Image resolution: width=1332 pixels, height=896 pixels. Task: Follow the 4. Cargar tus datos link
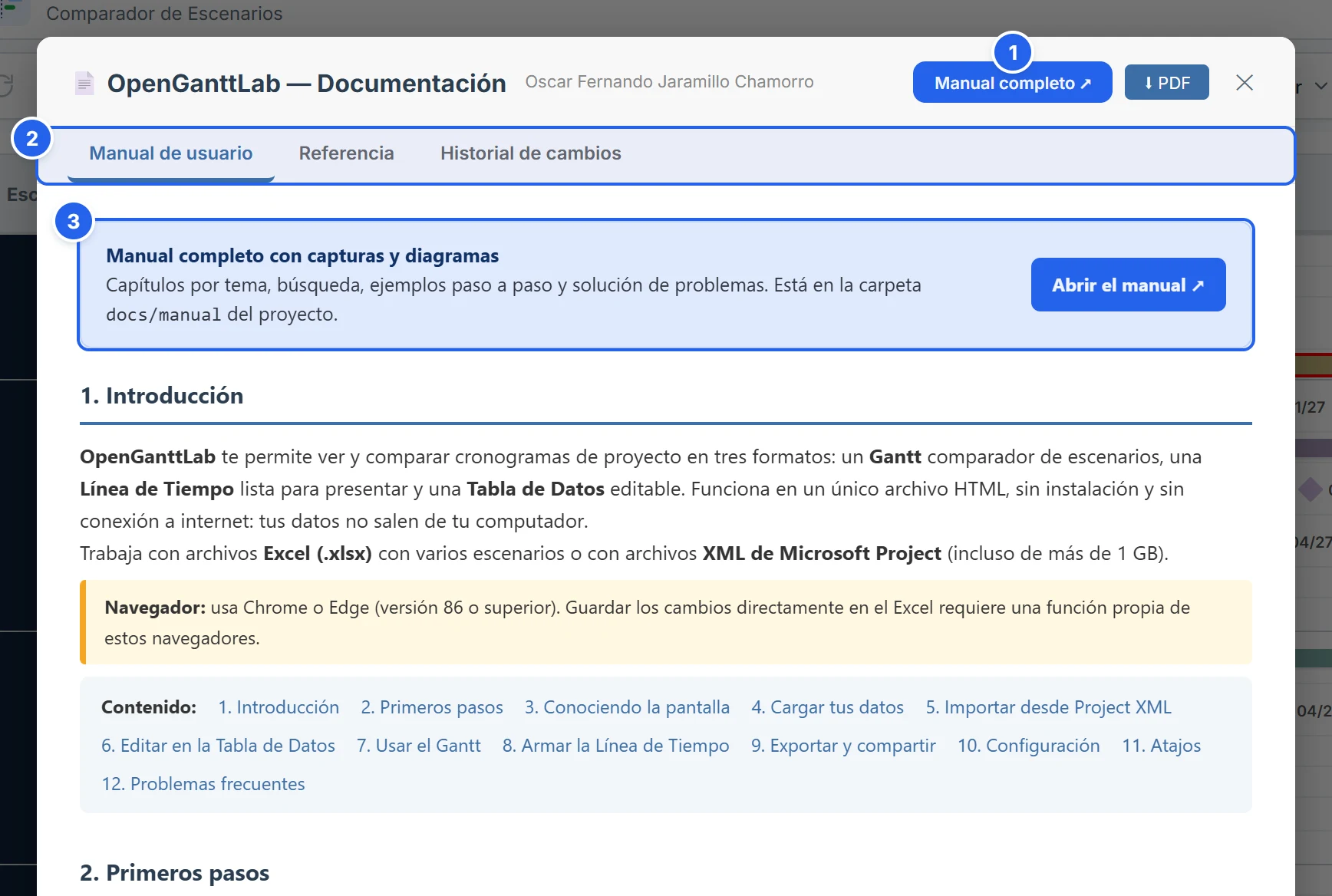click(827, 707)
